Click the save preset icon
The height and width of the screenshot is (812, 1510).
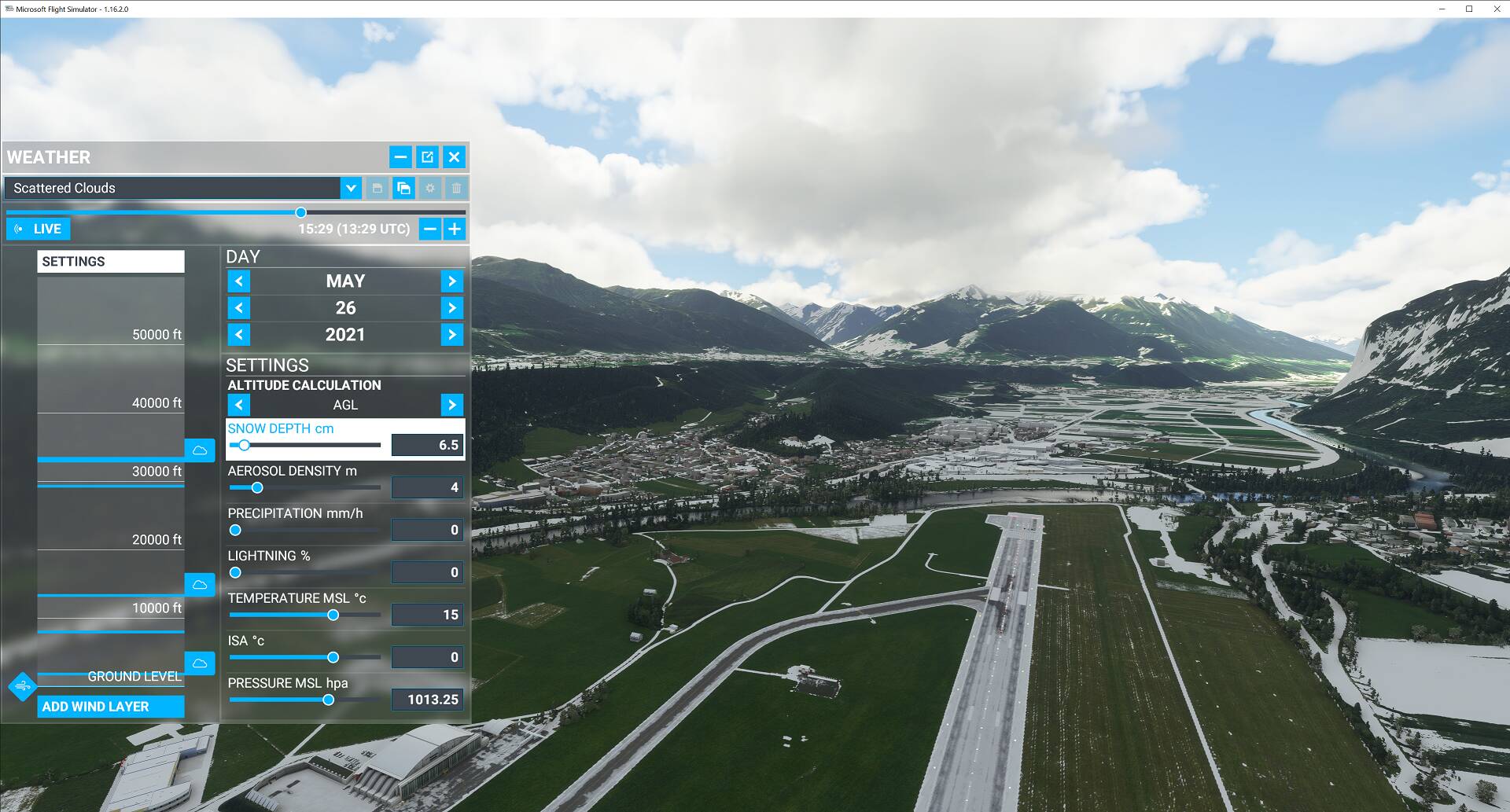[x=377, y=188]
